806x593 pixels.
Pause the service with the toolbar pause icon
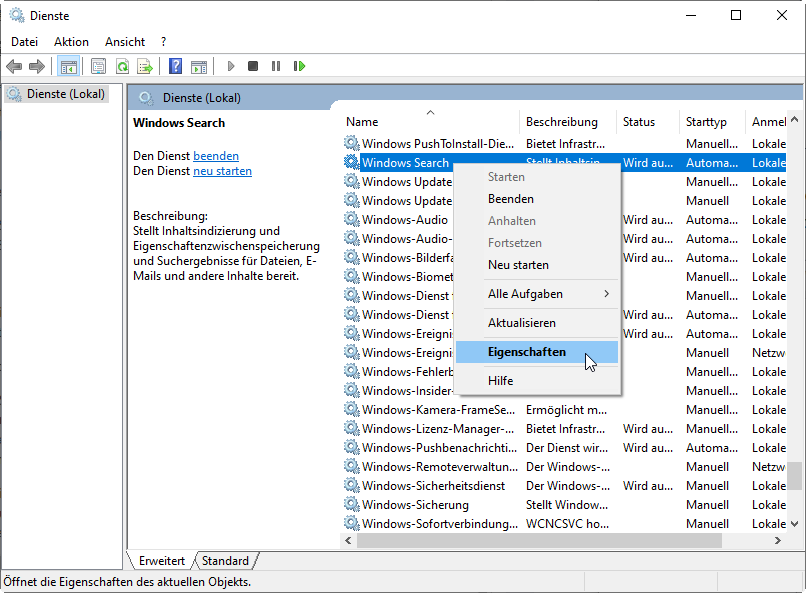pyautogui.click(x=276, y=66)
